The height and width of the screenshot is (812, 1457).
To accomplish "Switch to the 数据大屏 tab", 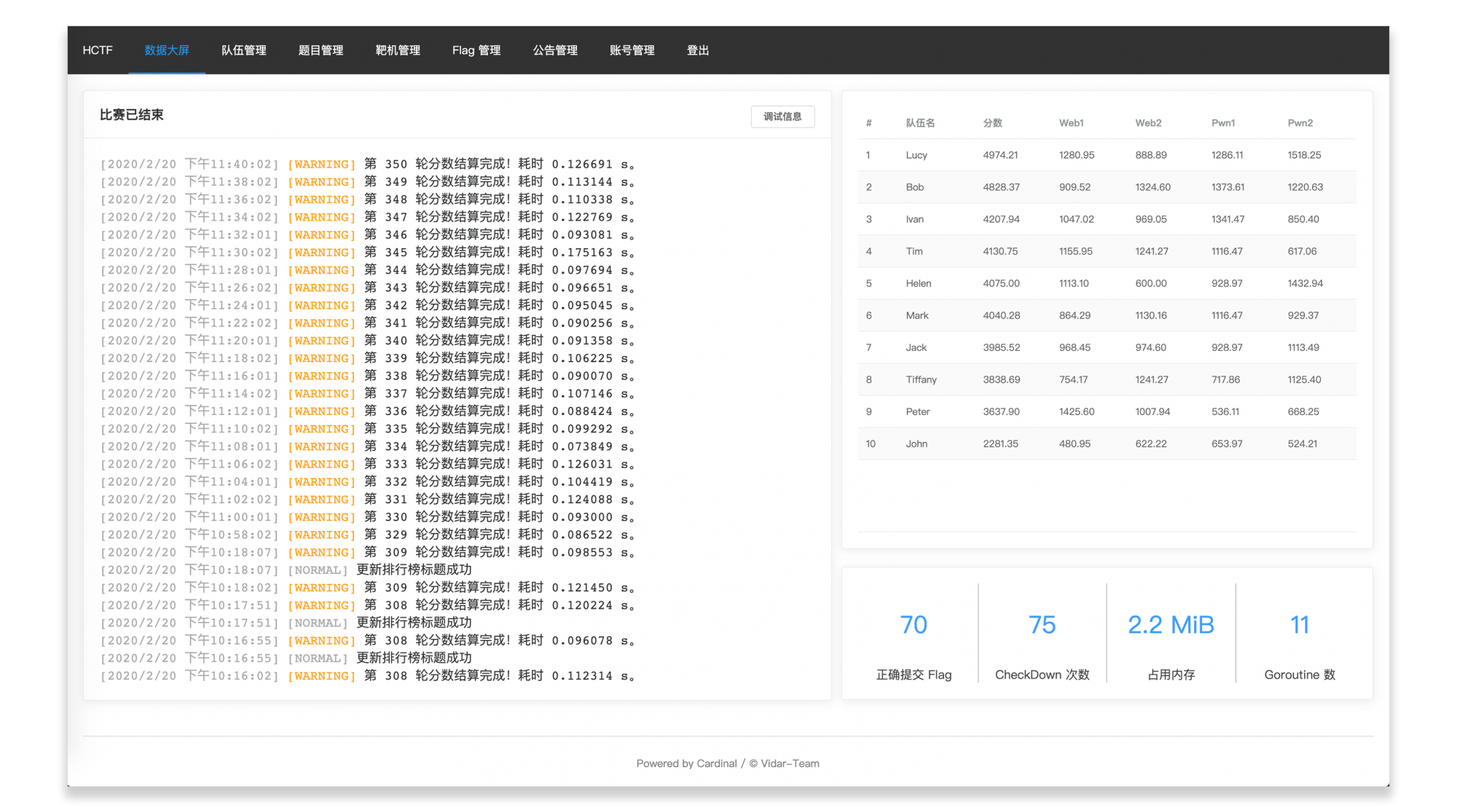I will (x=167, y=50).
